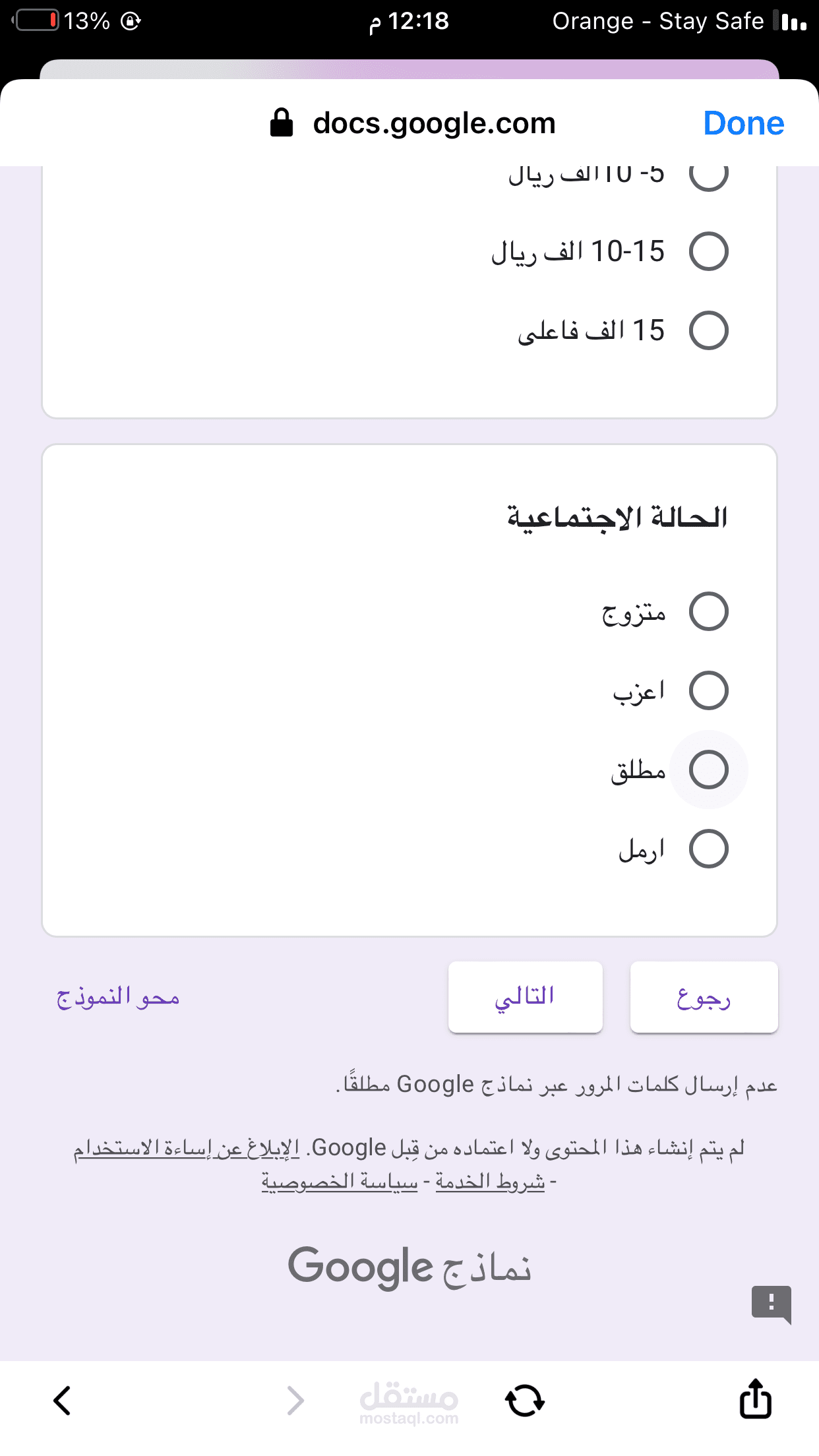This screenshot has height=1456, width=819.
Task: Tap the docs.google.com address text
Action: click(434, 123)
